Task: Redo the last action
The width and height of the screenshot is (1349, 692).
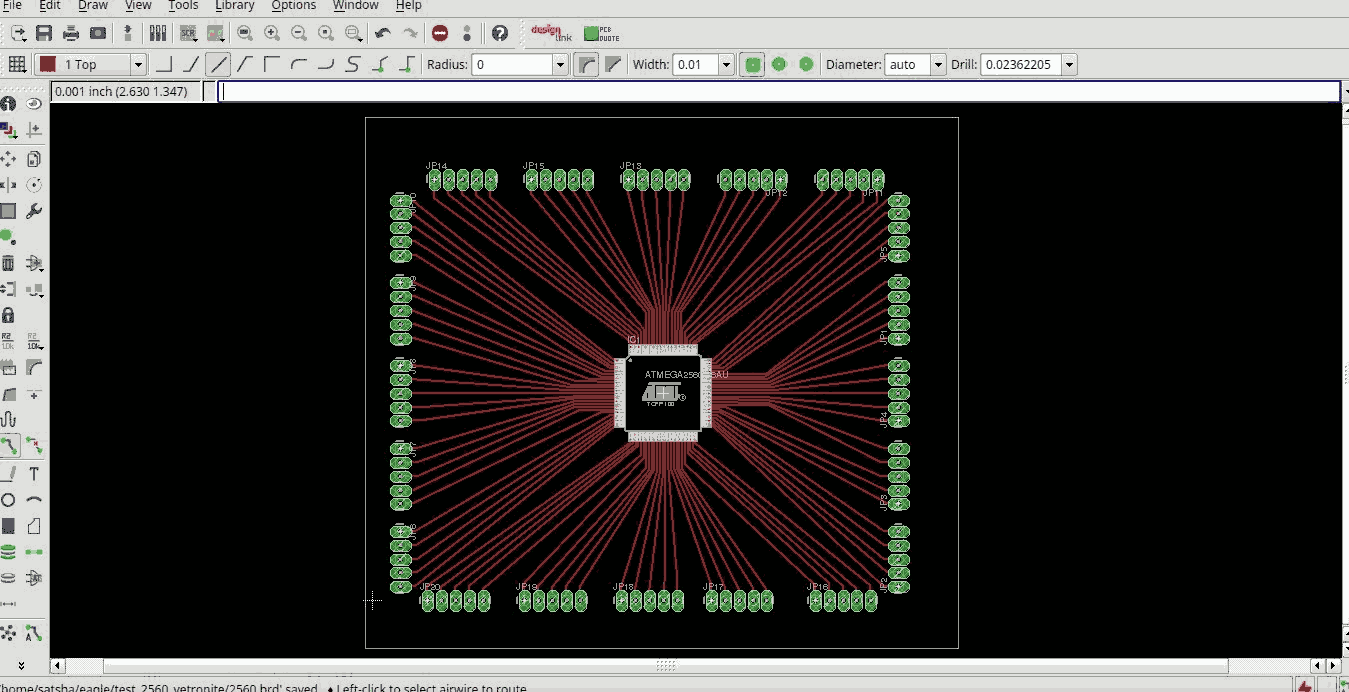Action: coord(410,33)
